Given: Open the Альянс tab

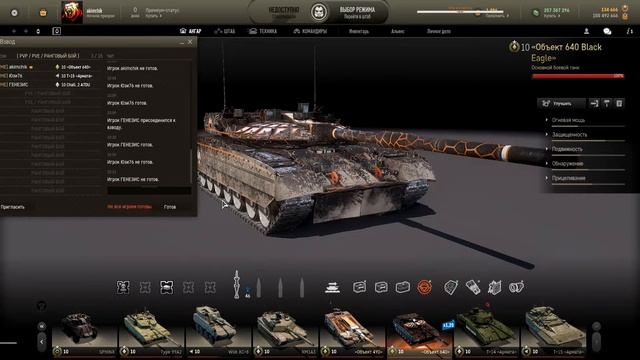Looking at the screenshot, I should 398,31.
